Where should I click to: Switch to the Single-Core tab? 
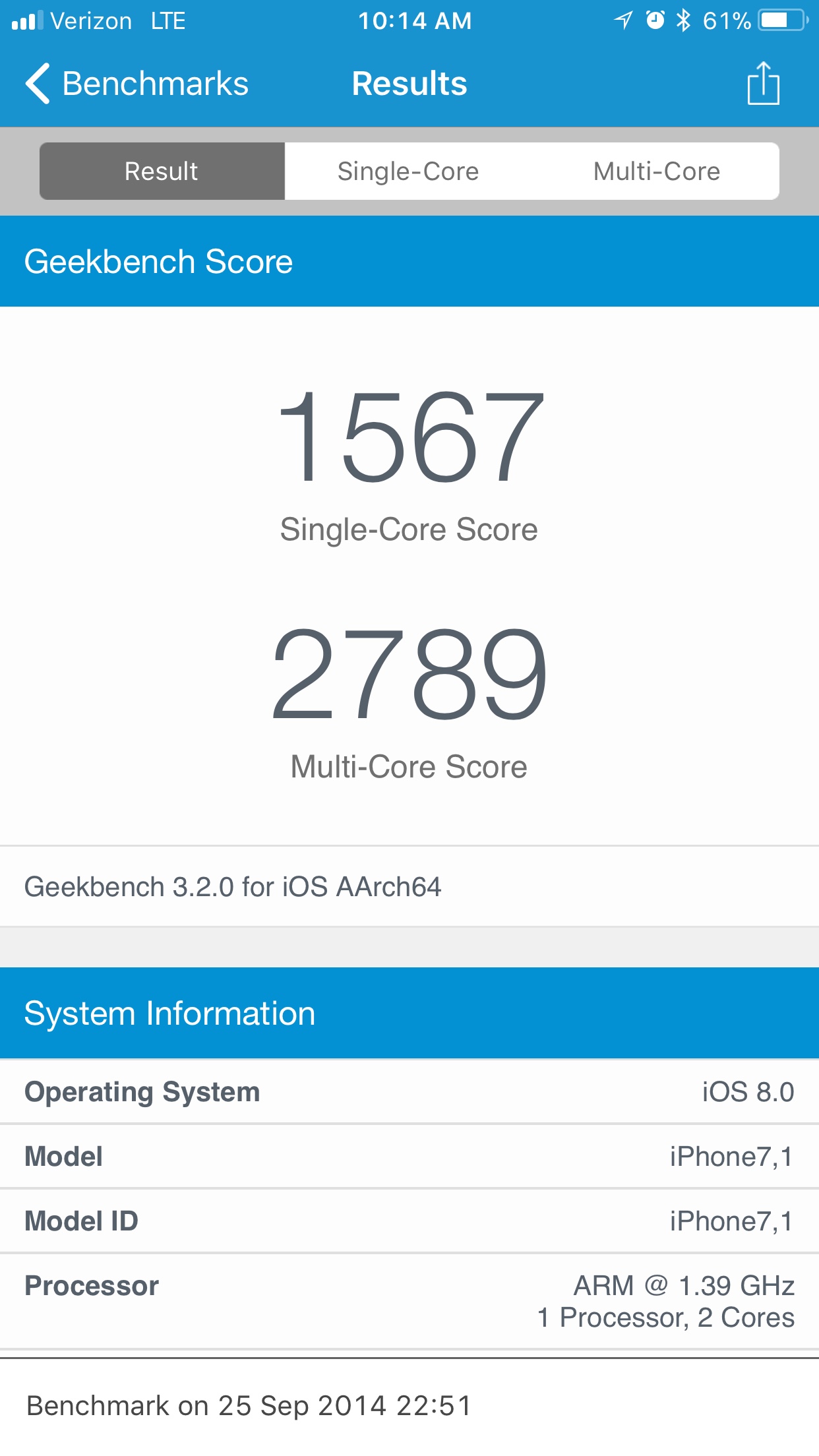408,171
